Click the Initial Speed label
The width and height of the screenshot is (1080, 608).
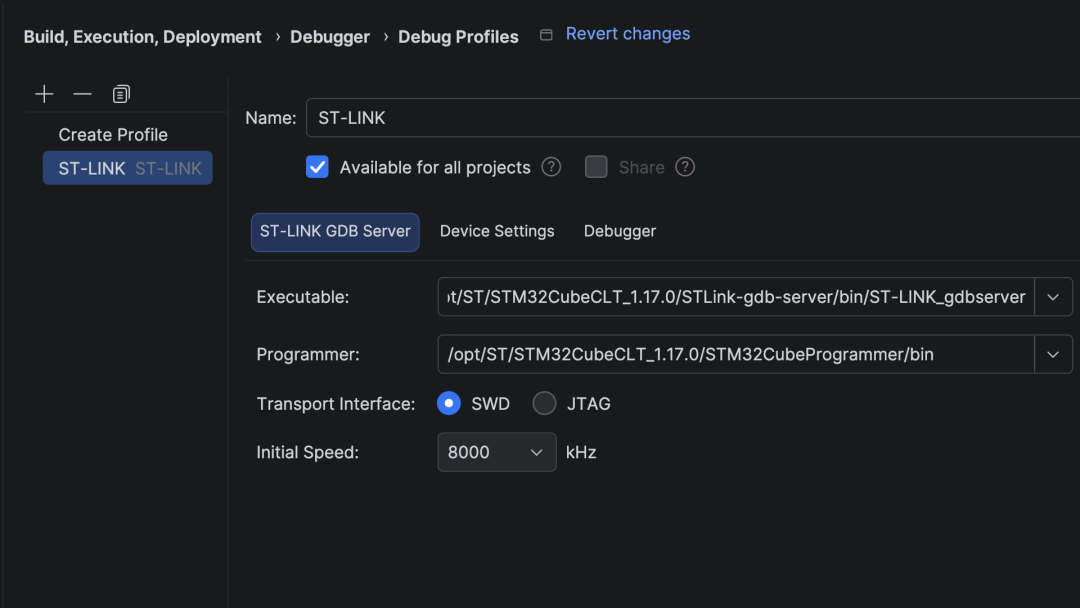pos(308,452)
